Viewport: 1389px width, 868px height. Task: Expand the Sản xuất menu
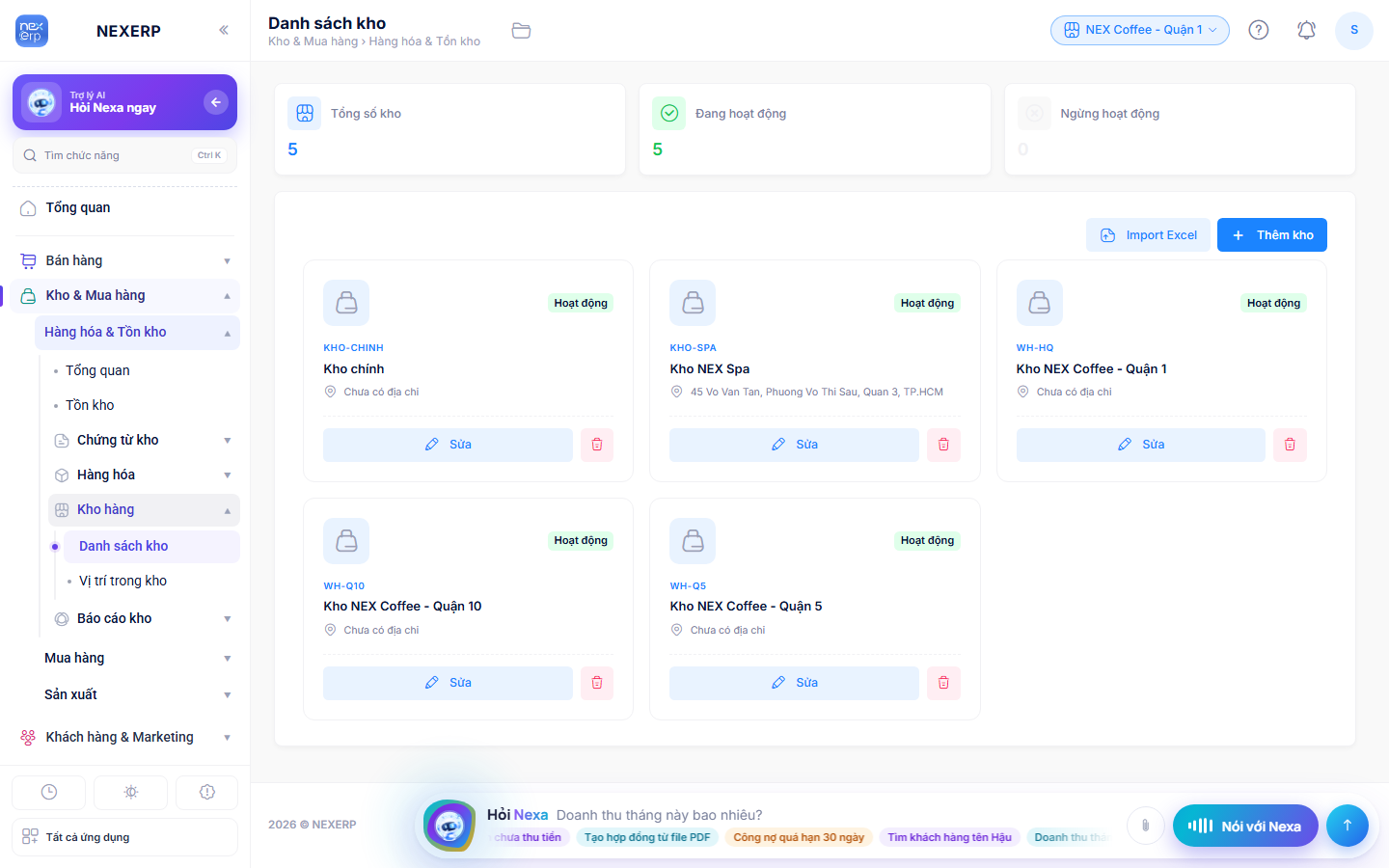pos(138,694)
